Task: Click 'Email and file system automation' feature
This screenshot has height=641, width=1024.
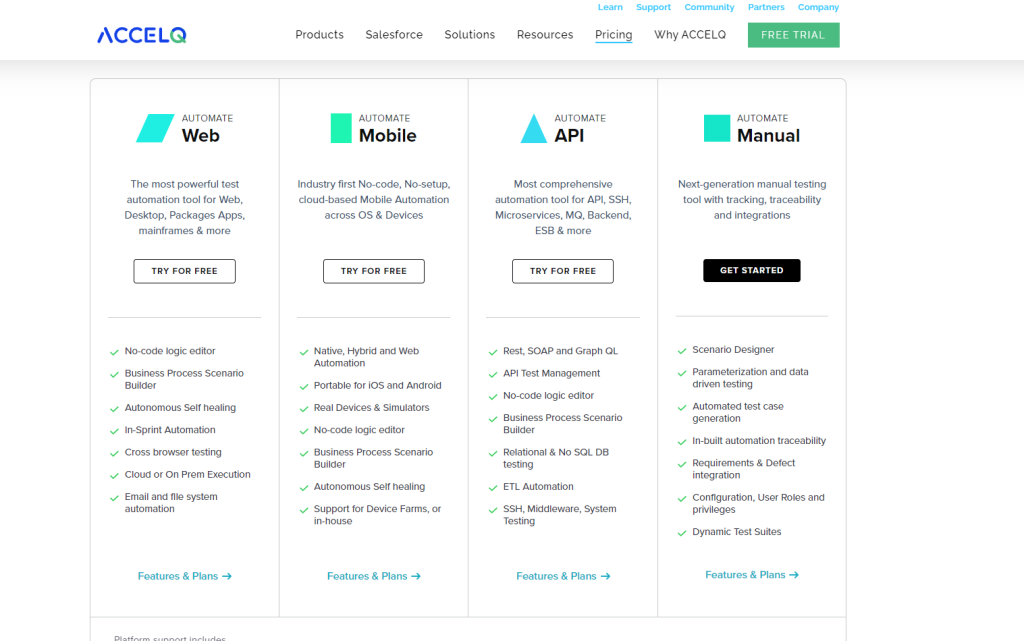Action: click(171, 503)
